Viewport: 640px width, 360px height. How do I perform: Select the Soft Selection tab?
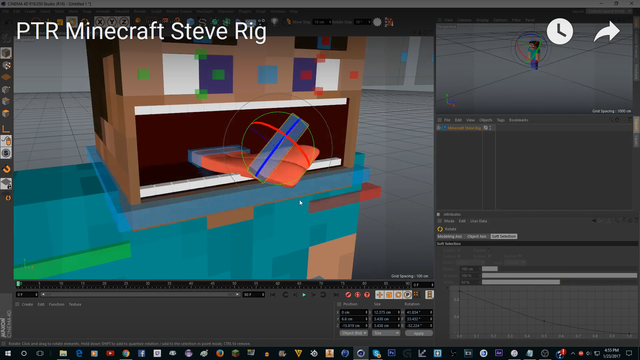coord(504,236)
